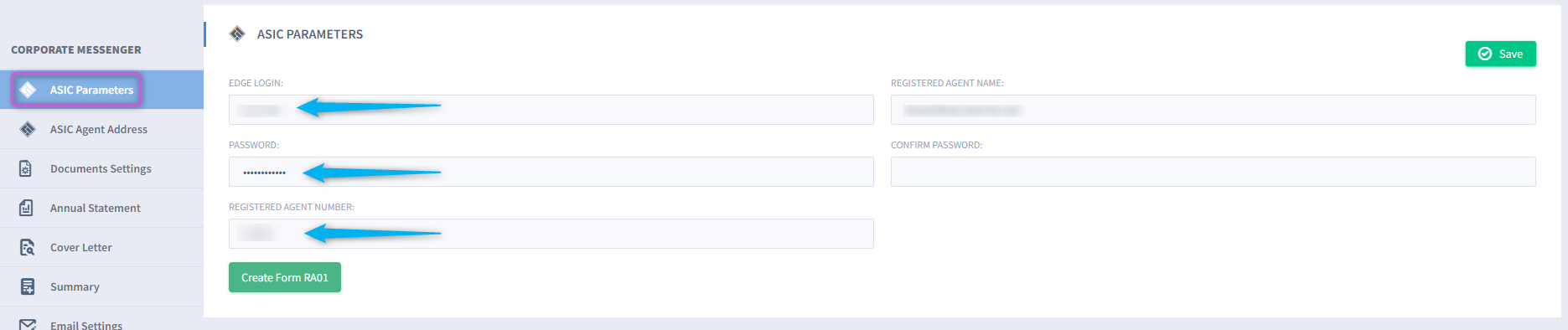Click the checkmark icon on Save button
This screenshot has width=1568, height=330.
(1485, 54)
